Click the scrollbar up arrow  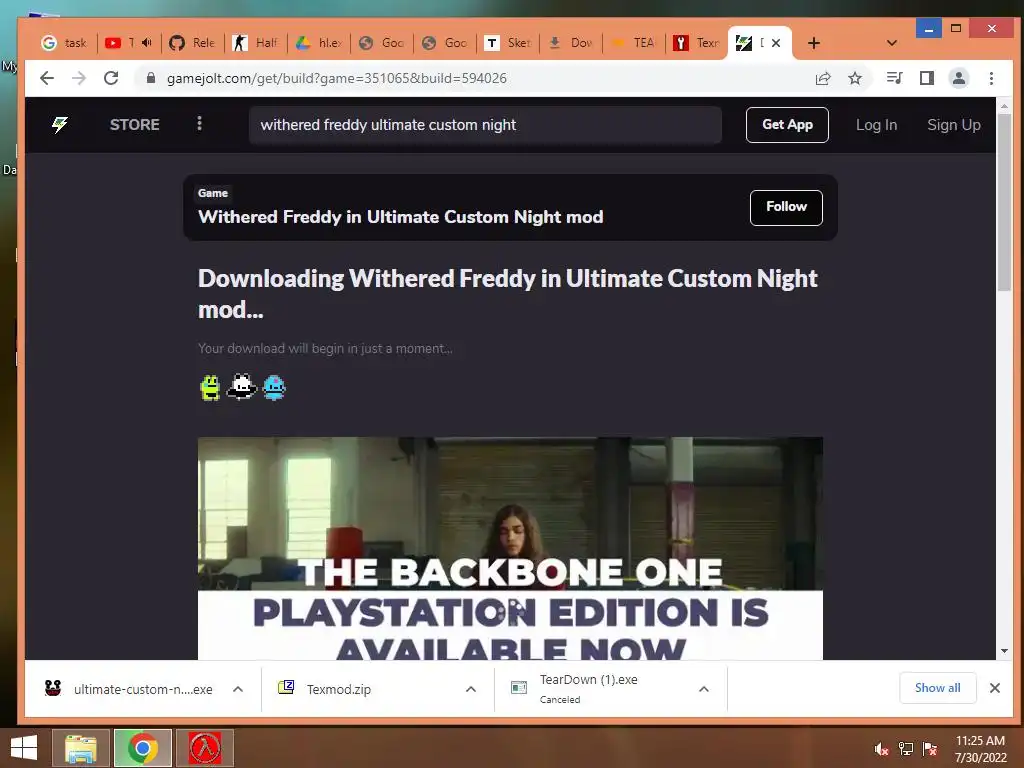click(x=1004, y=106)
